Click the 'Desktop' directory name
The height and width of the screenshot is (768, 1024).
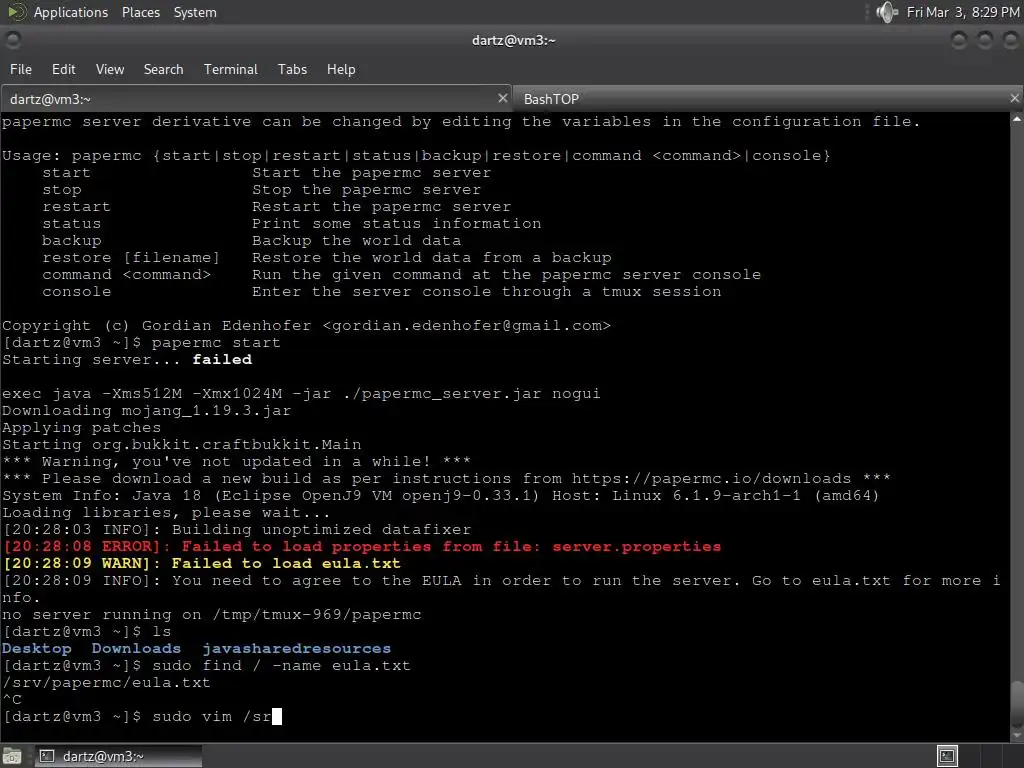tap(37, 648)
